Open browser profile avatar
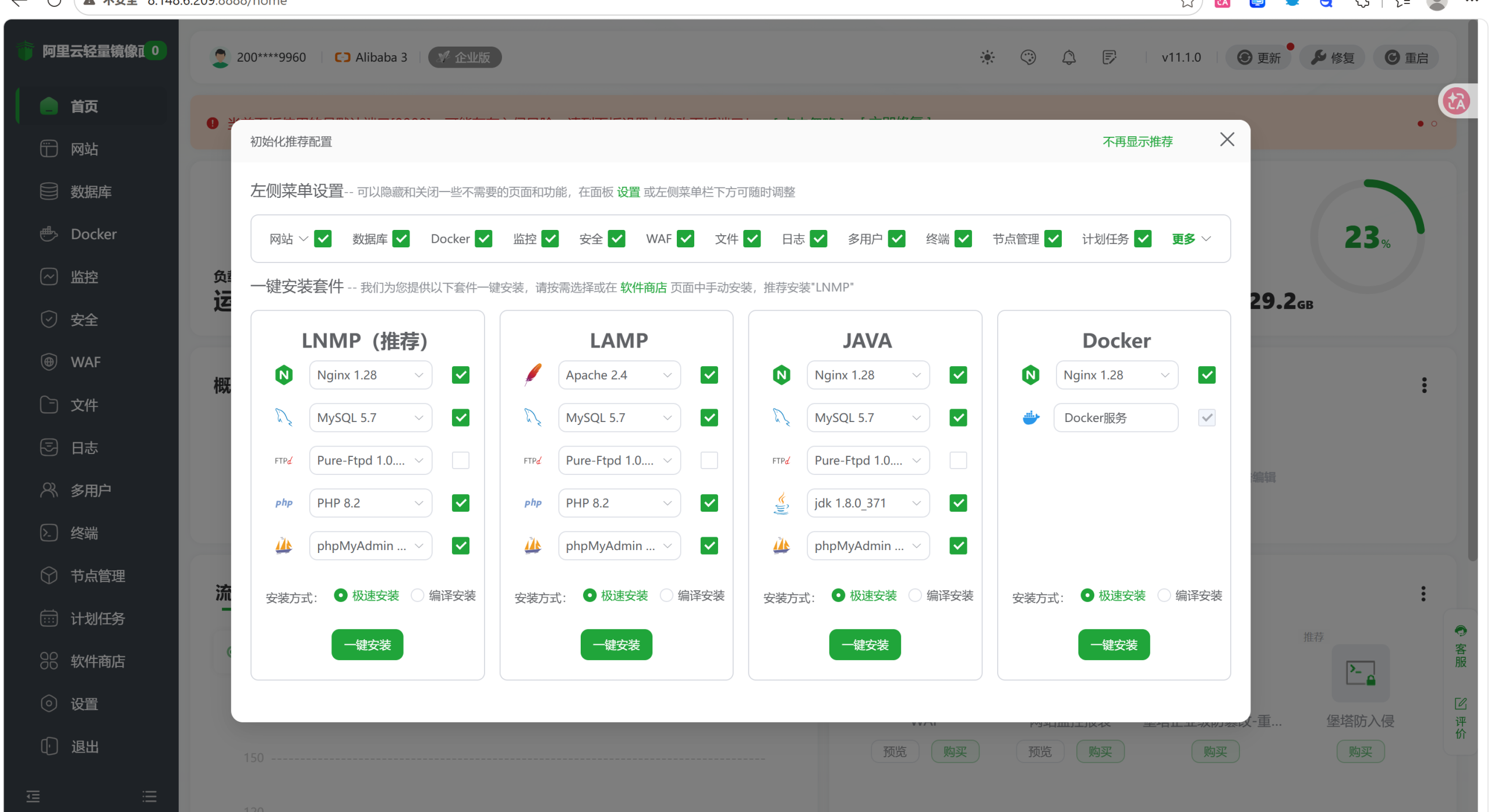The height and width of the screenshot is (812, 1491). point(1437,3)
